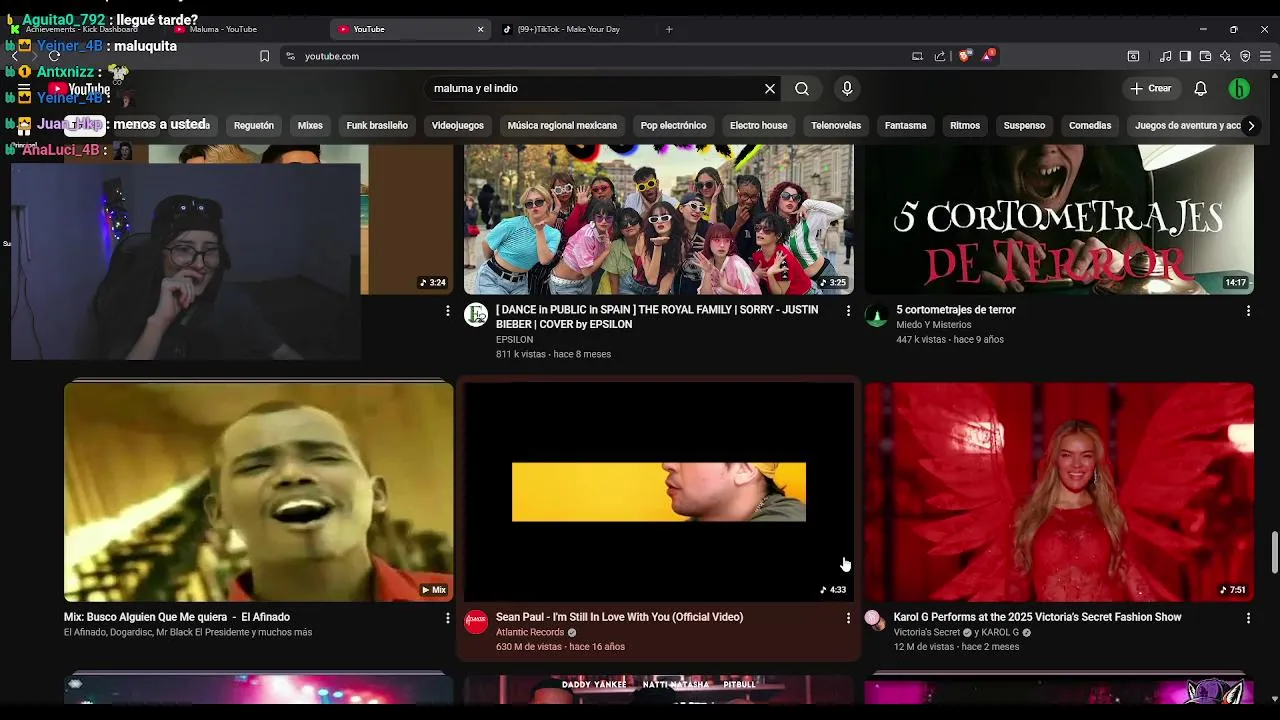Screen dimensions: 1280x720
Task: Click the search magnifier button
Action: click(x=802, y=89)
